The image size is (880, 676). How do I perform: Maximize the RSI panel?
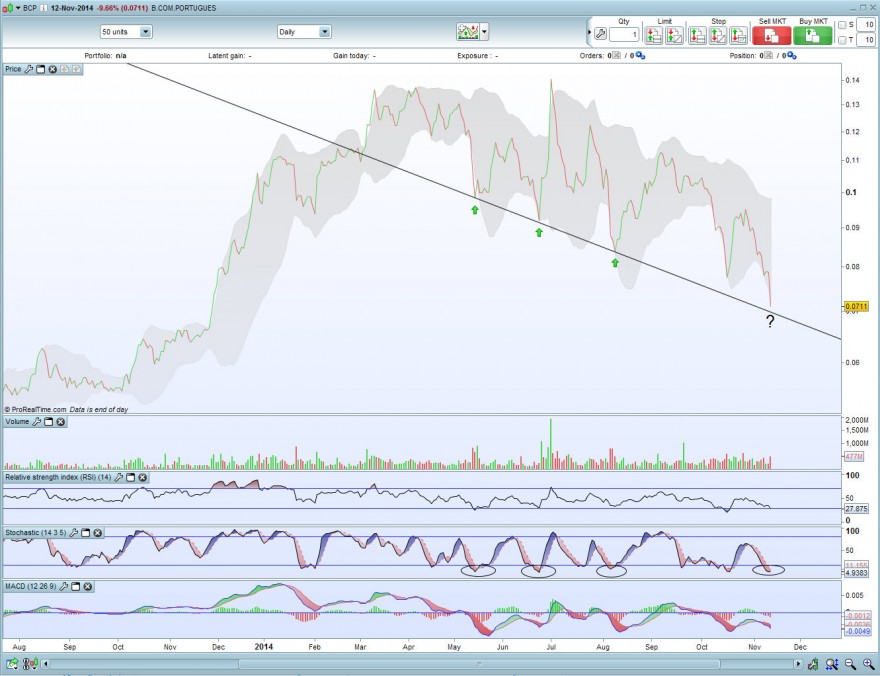tap(130, 477)
